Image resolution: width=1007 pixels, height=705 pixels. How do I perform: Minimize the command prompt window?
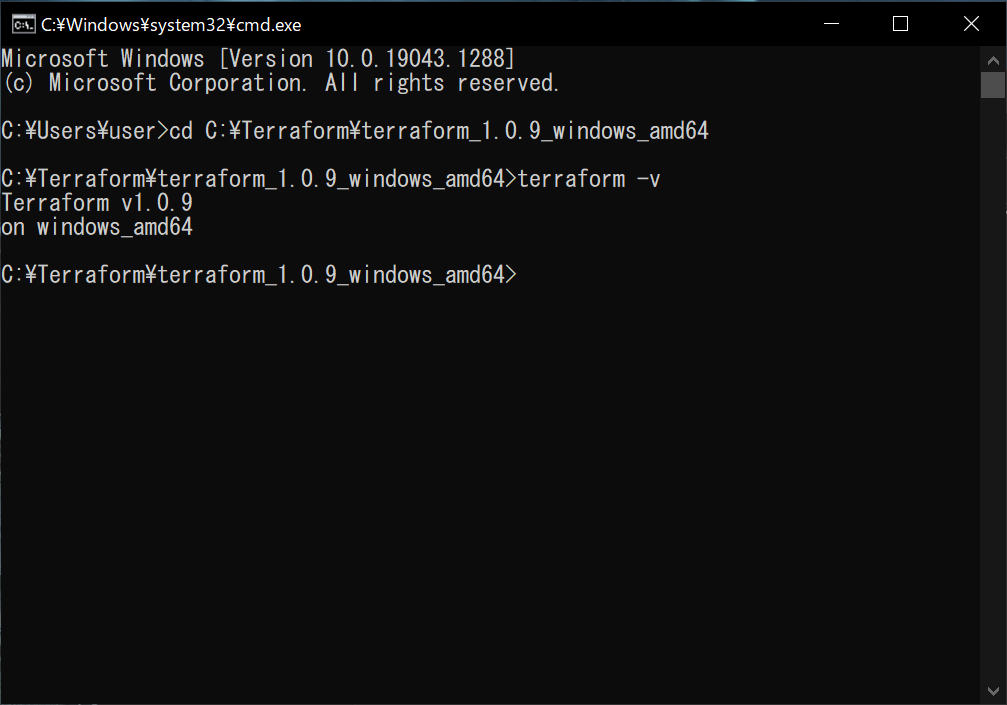click(832, 24)
